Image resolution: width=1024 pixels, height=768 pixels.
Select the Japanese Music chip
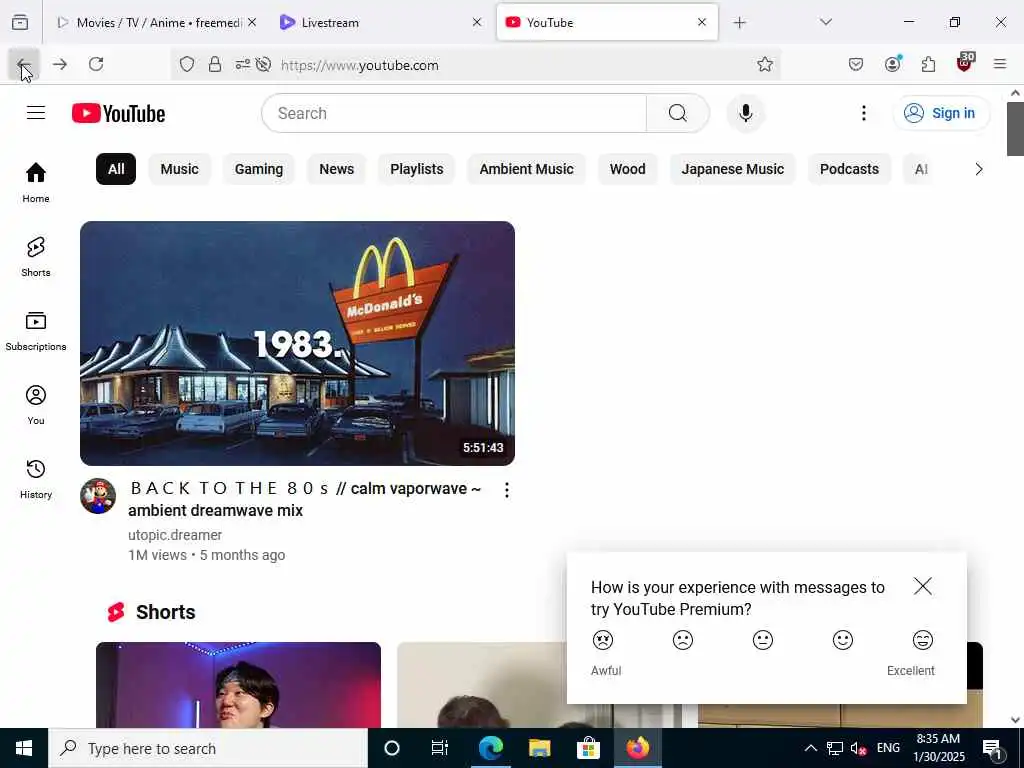click(733, 169)
